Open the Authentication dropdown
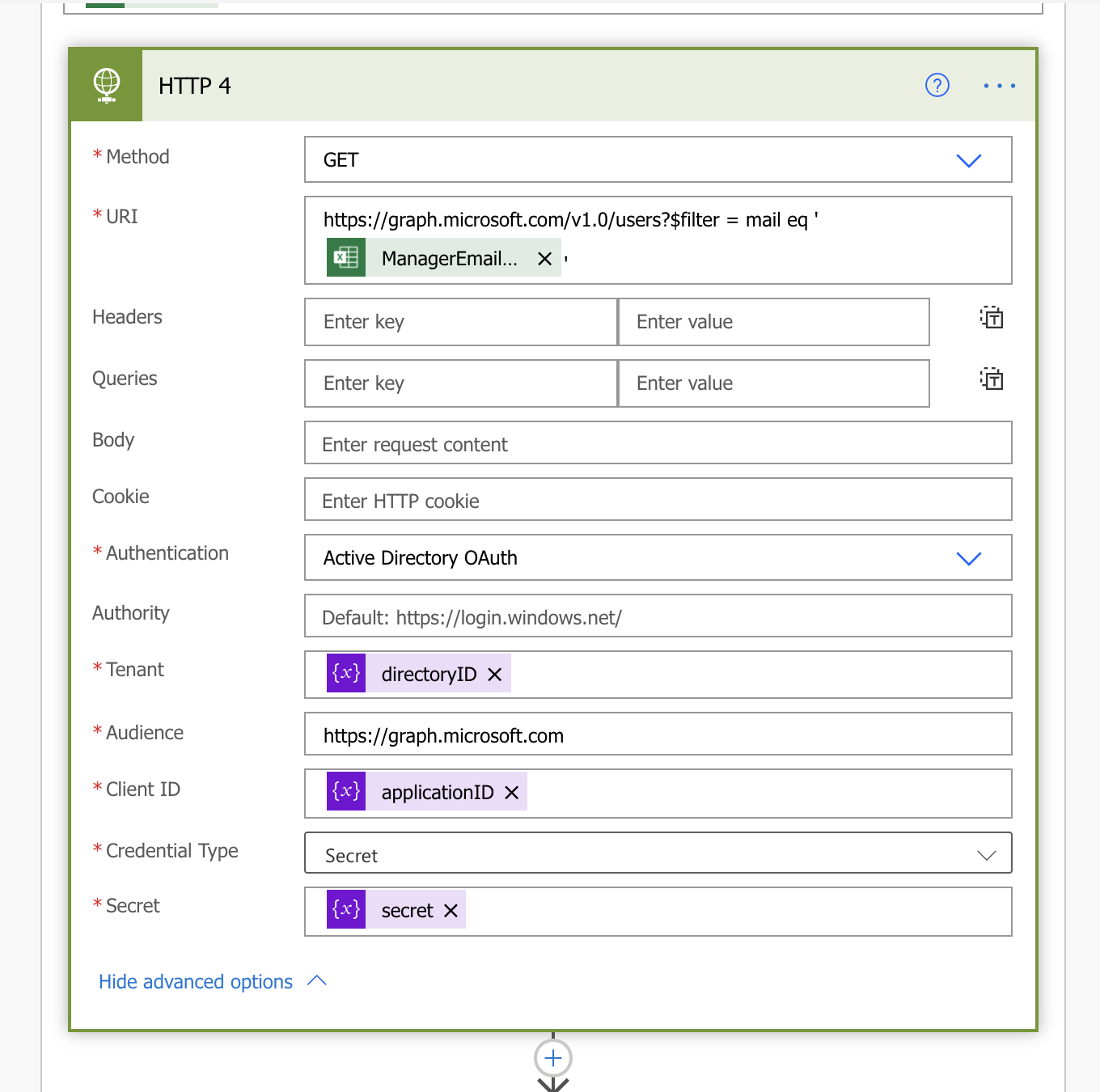The width and height of the screenshot is (1100, 1092). [968, 557]
